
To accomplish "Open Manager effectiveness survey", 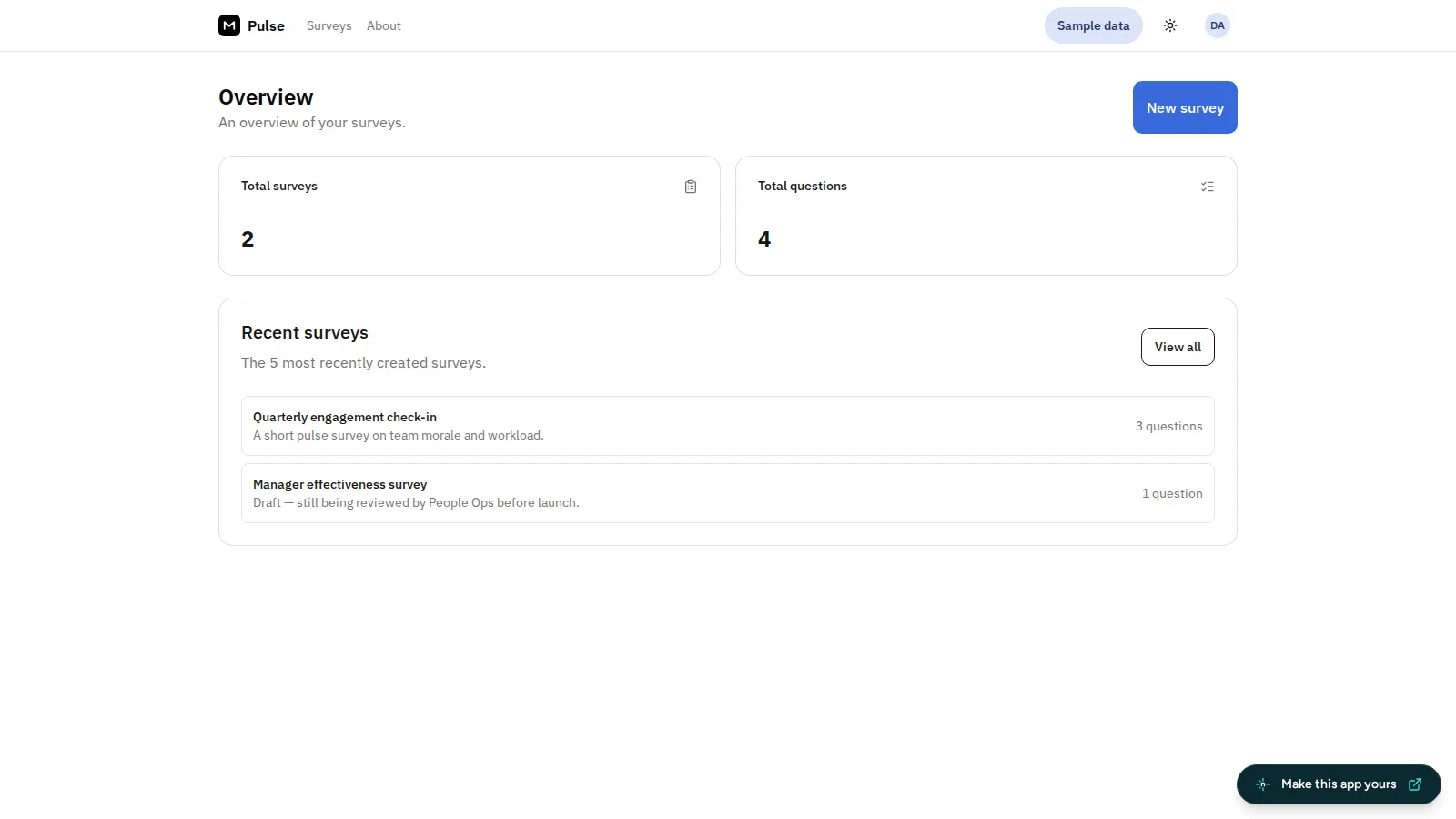I will point(728,493).
